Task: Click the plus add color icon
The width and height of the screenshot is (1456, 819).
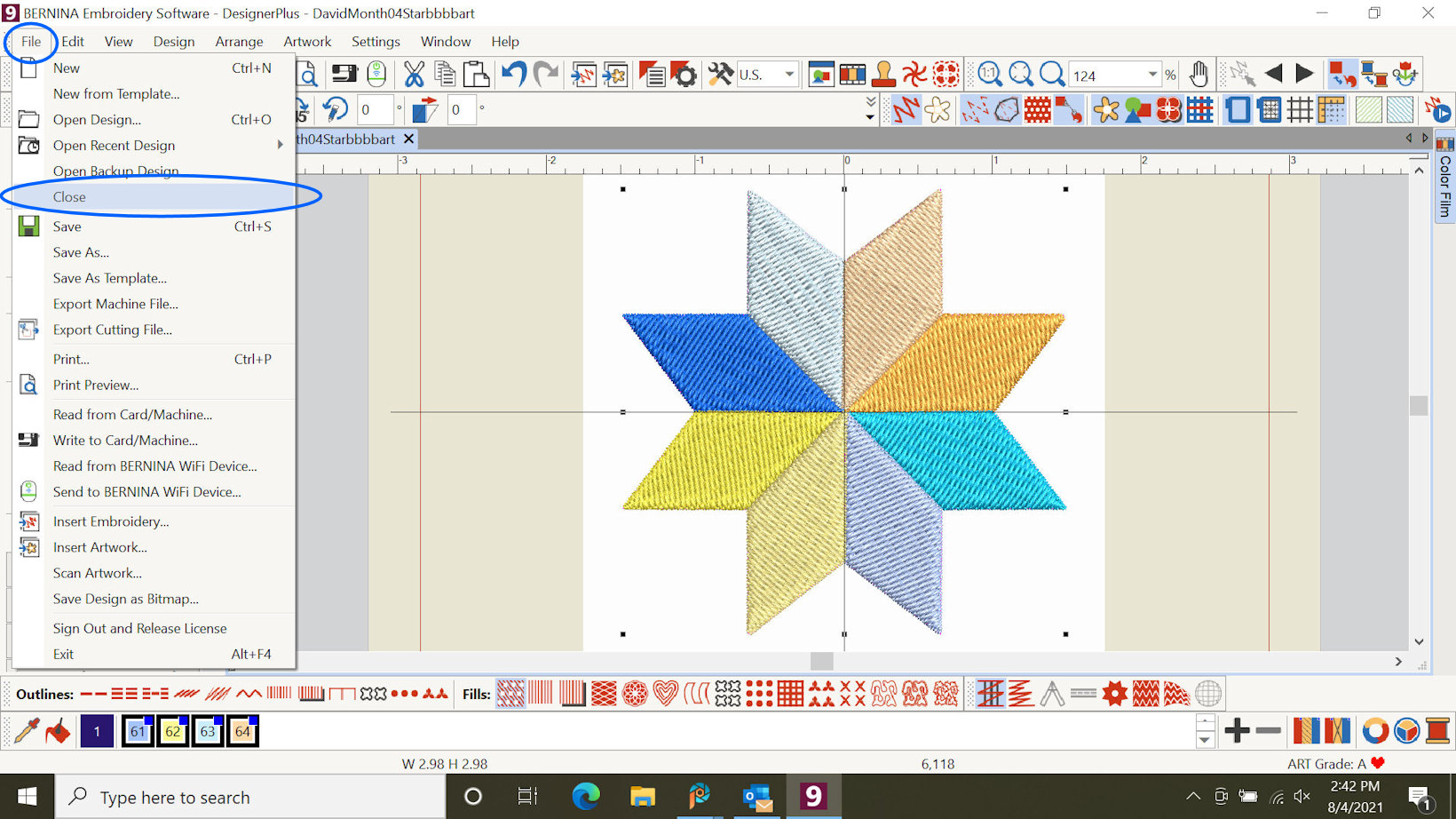Action: [1237, 731]
